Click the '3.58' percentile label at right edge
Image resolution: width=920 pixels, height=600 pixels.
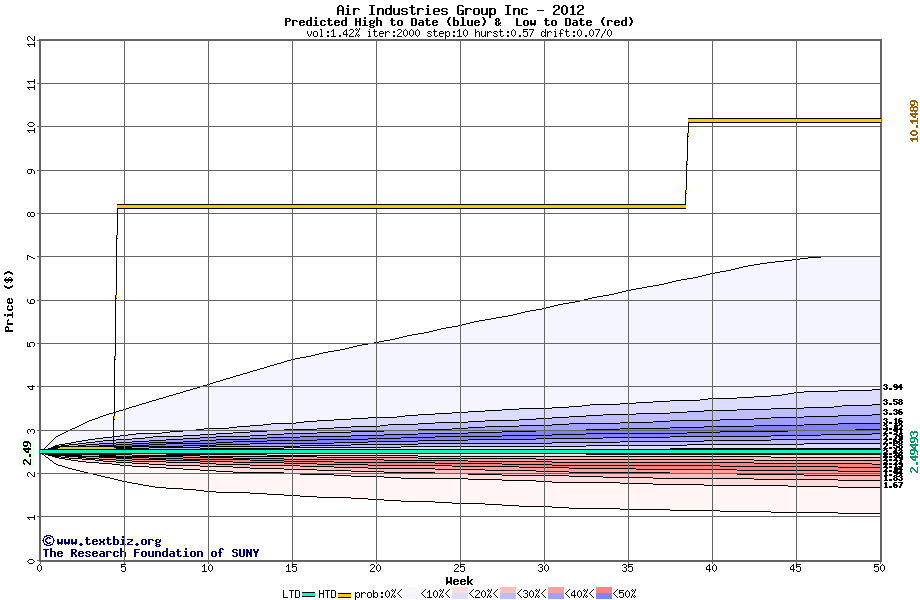click(x=892, y=402)
